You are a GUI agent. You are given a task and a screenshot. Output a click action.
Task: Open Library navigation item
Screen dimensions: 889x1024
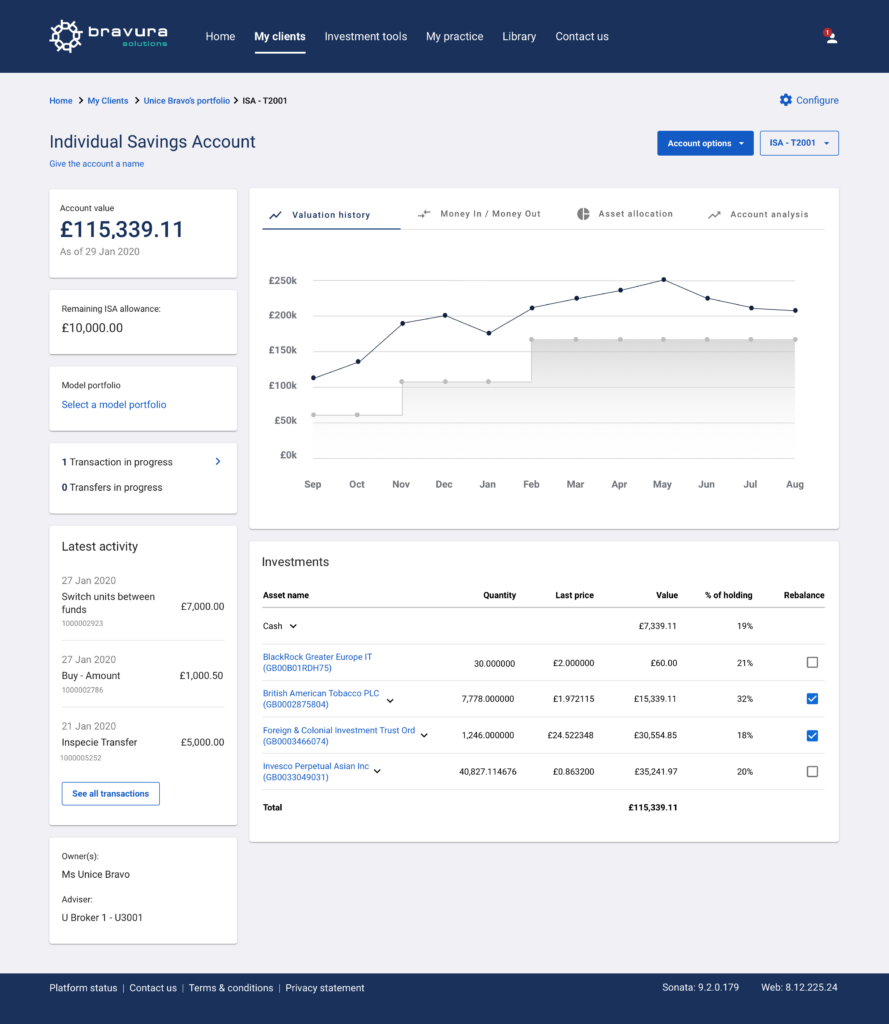(x=519, y=37)
